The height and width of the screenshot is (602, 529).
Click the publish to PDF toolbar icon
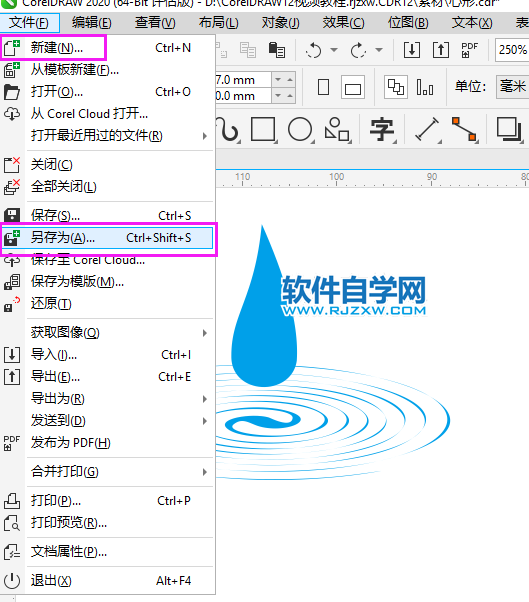pyautogui.click(x=469, y=50)
